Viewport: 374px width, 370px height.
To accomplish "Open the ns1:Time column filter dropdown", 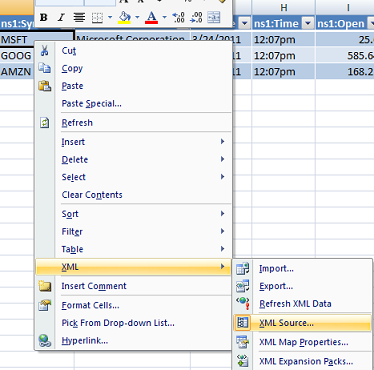I will (308, 23).
